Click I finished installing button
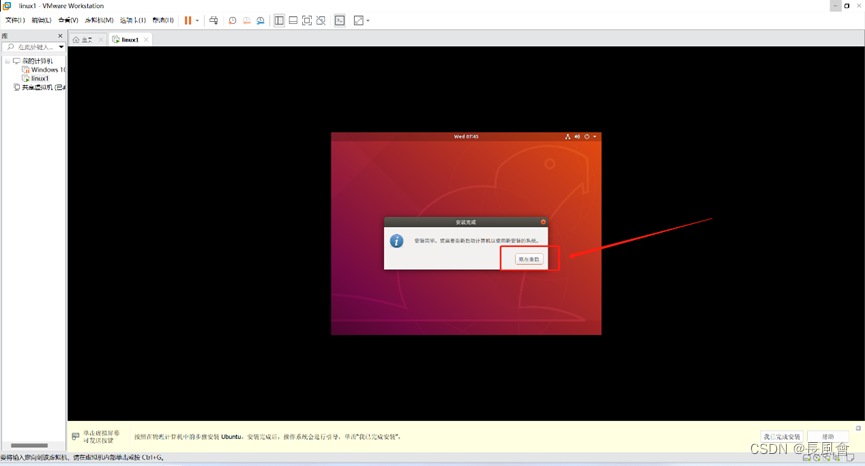865x466 pixels. tap(782, 437)
